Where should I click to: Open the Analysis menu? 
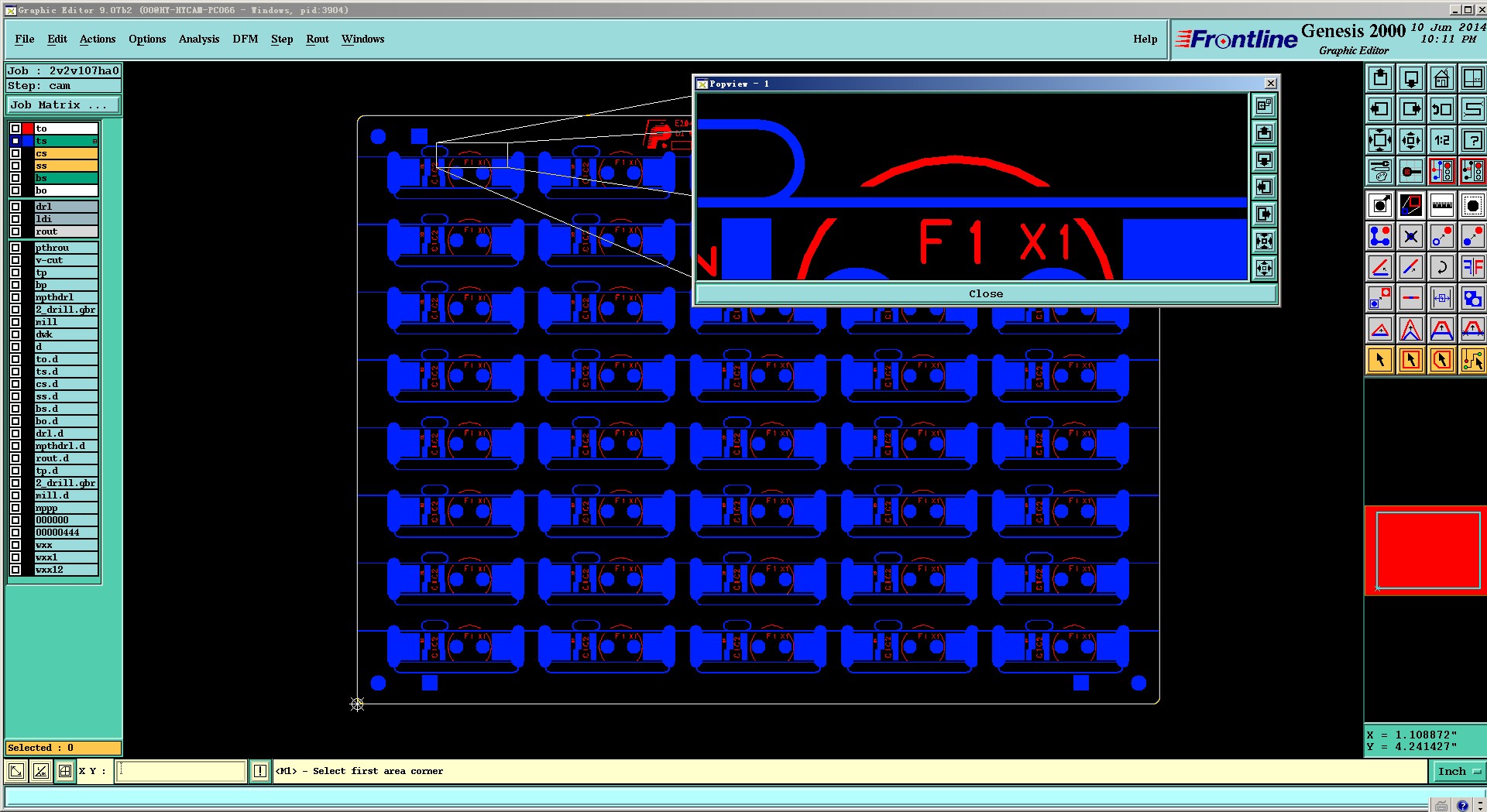[x=199, y=39]
